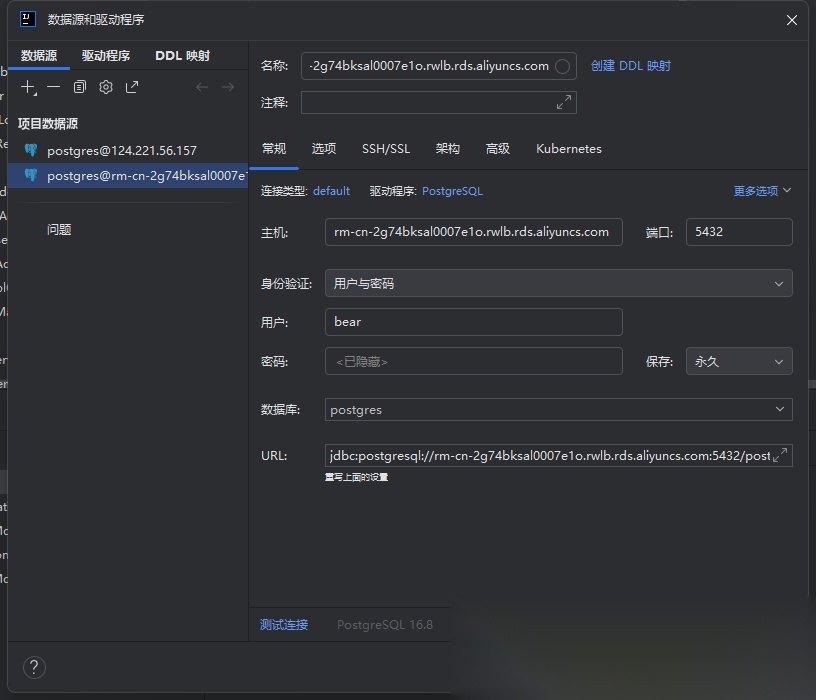816x700 pixels.
Task: Click the IntelliJ logo icon in title bar
Action: (x=28, y=19)
